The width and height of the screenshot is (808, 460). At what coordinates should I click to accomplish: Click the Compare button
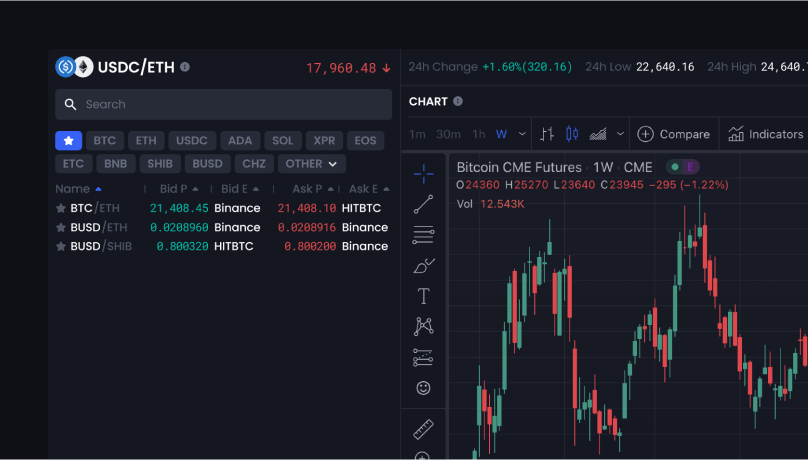[674, 134]
